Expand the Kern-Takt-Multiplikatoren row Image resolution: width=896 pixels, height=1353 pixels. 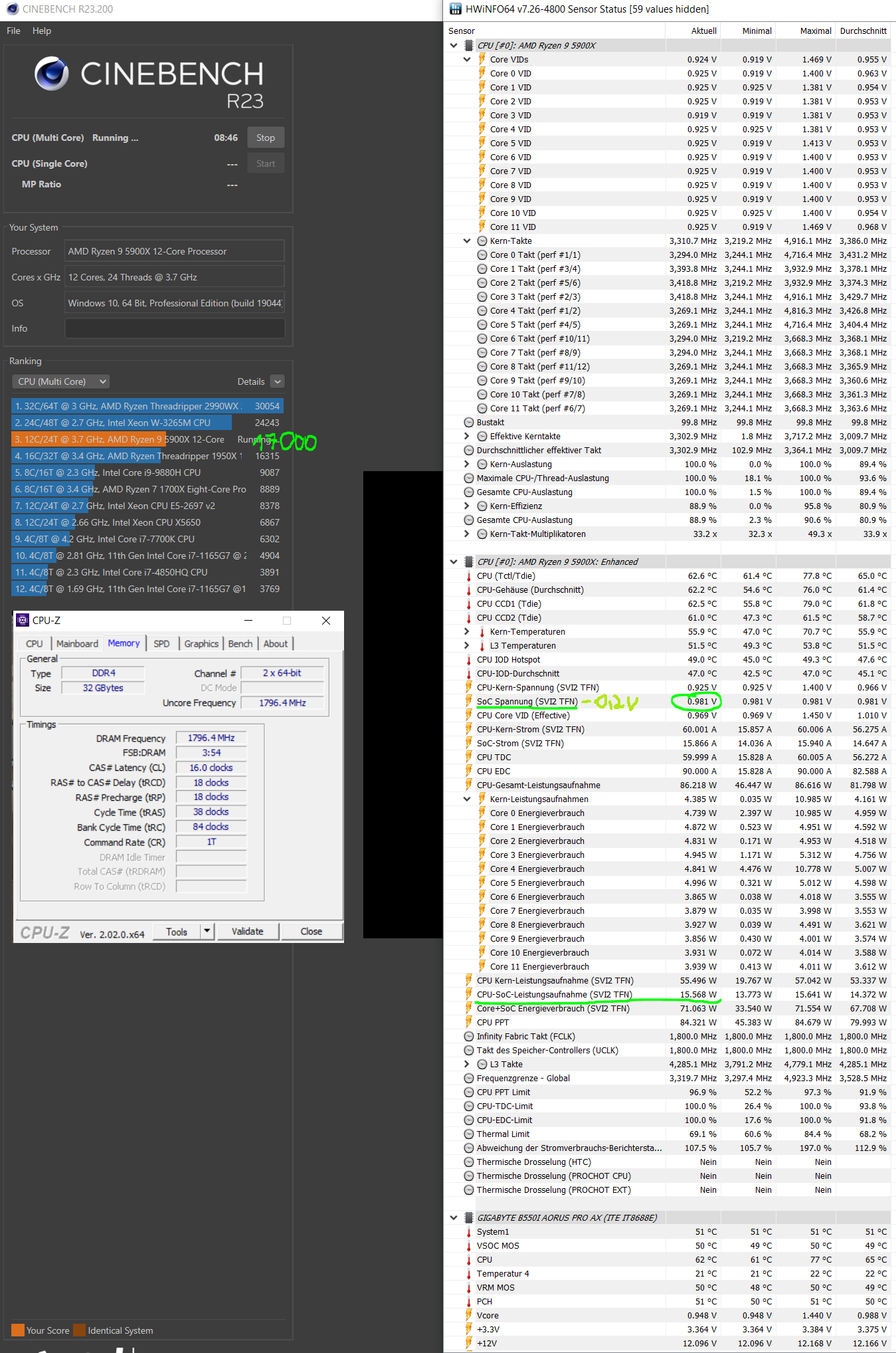467,534
